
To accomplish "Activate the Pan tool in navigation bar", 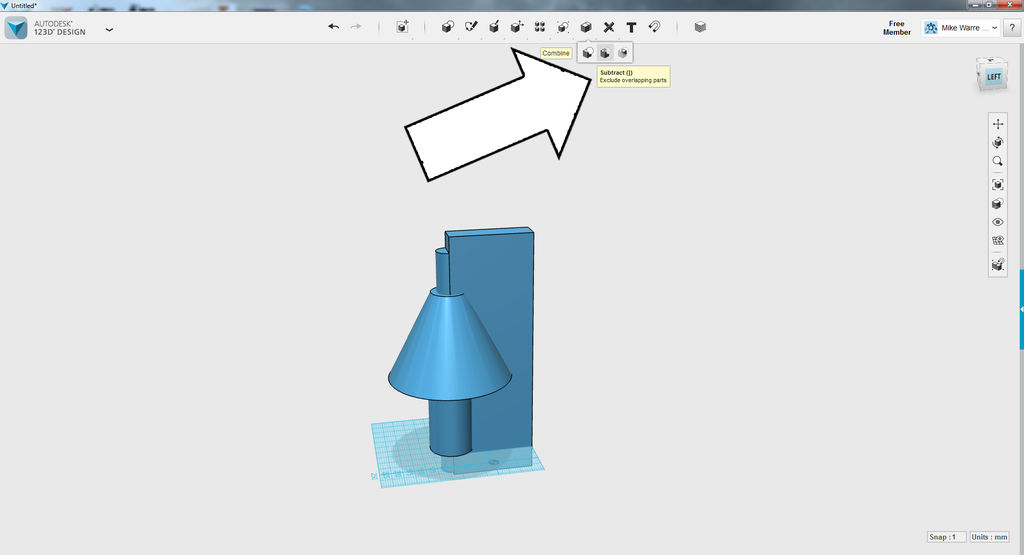I will 997,123.
